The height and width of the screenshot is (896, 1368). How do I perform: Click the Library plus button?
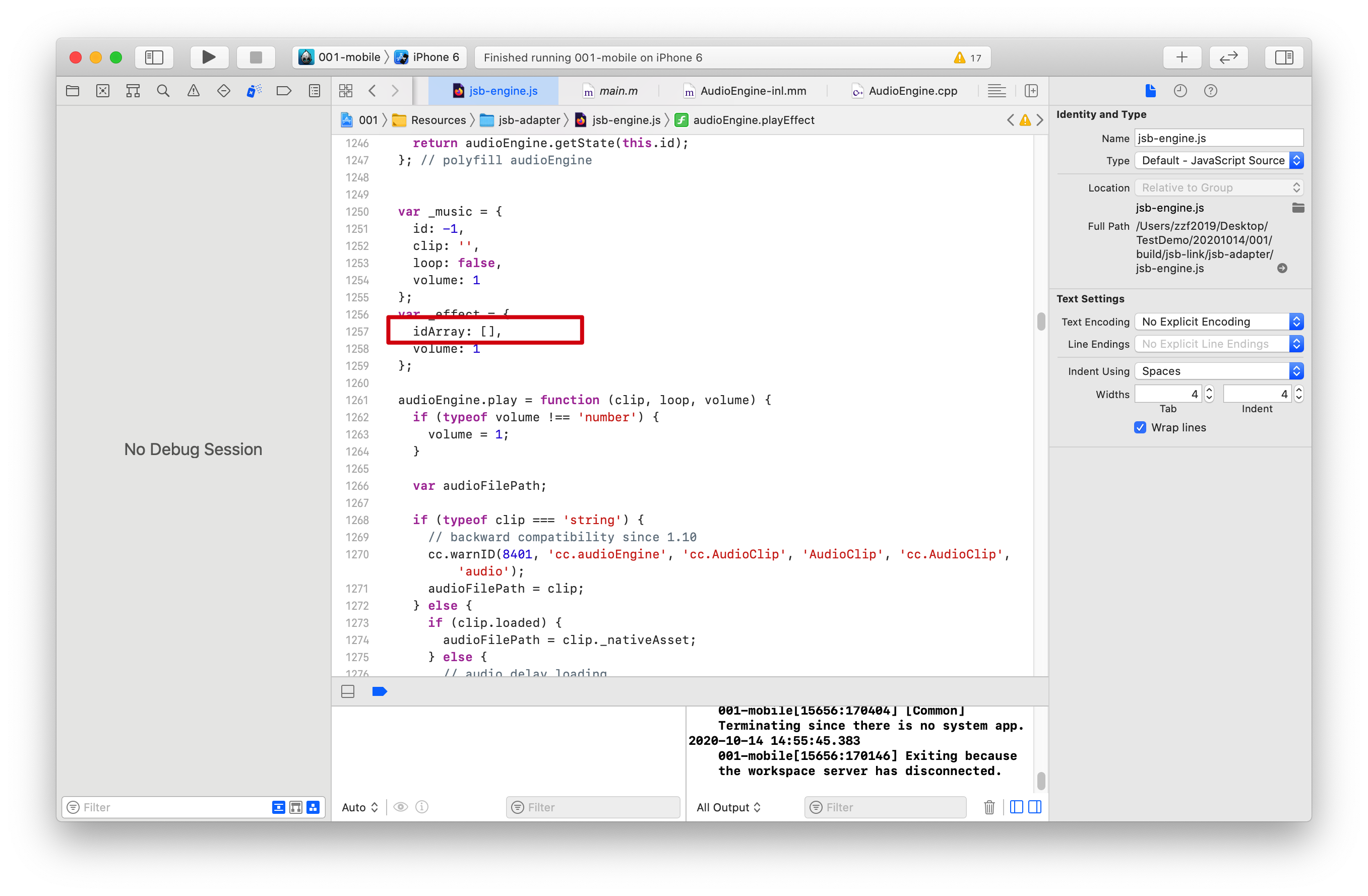(x=1181, y=57)
